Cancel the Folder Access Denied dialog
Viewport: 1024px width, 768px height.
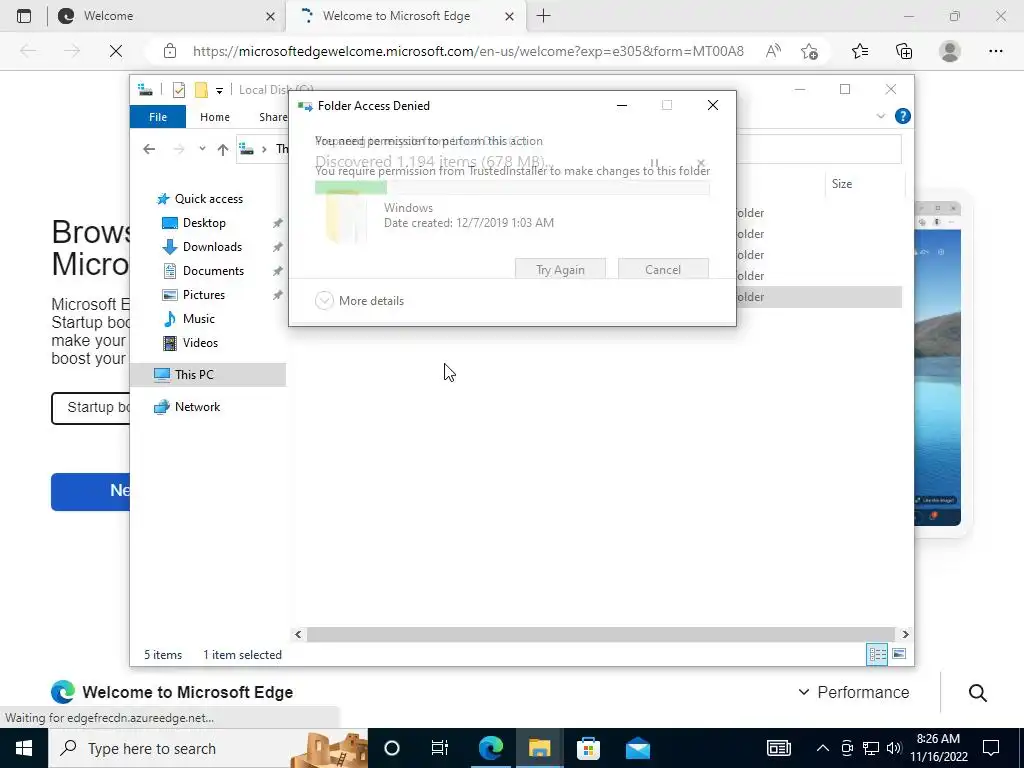point(663,269)
